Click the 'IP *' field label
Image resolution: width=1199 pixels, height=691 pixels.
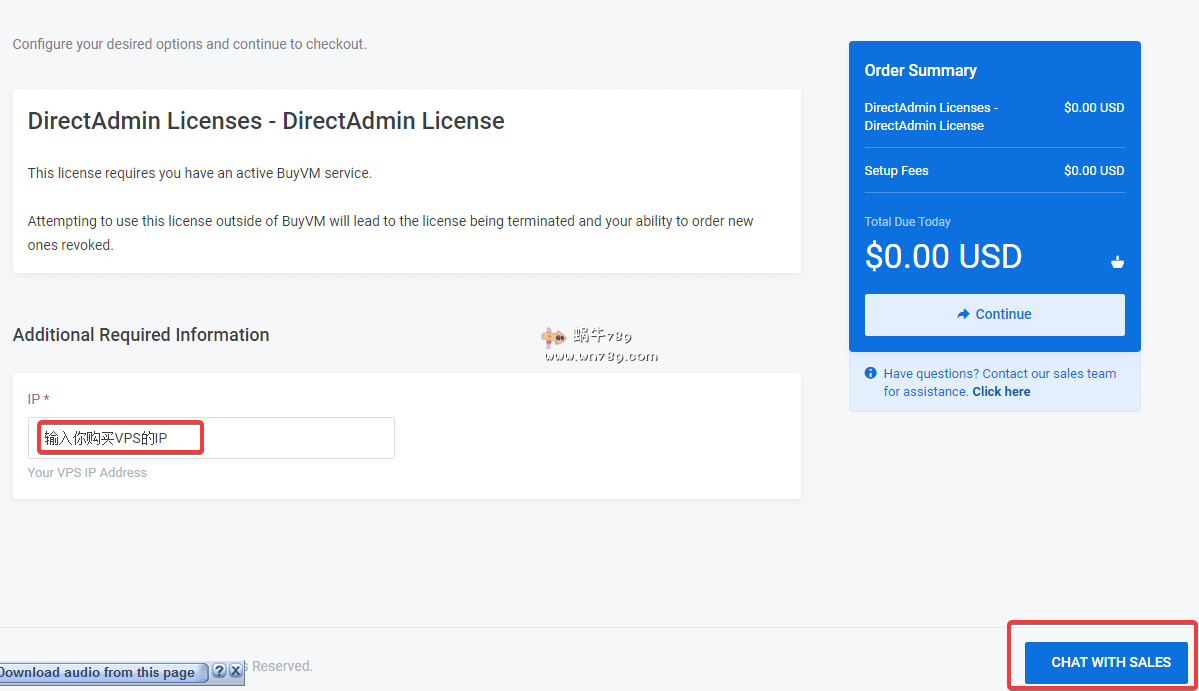point(38,399)
